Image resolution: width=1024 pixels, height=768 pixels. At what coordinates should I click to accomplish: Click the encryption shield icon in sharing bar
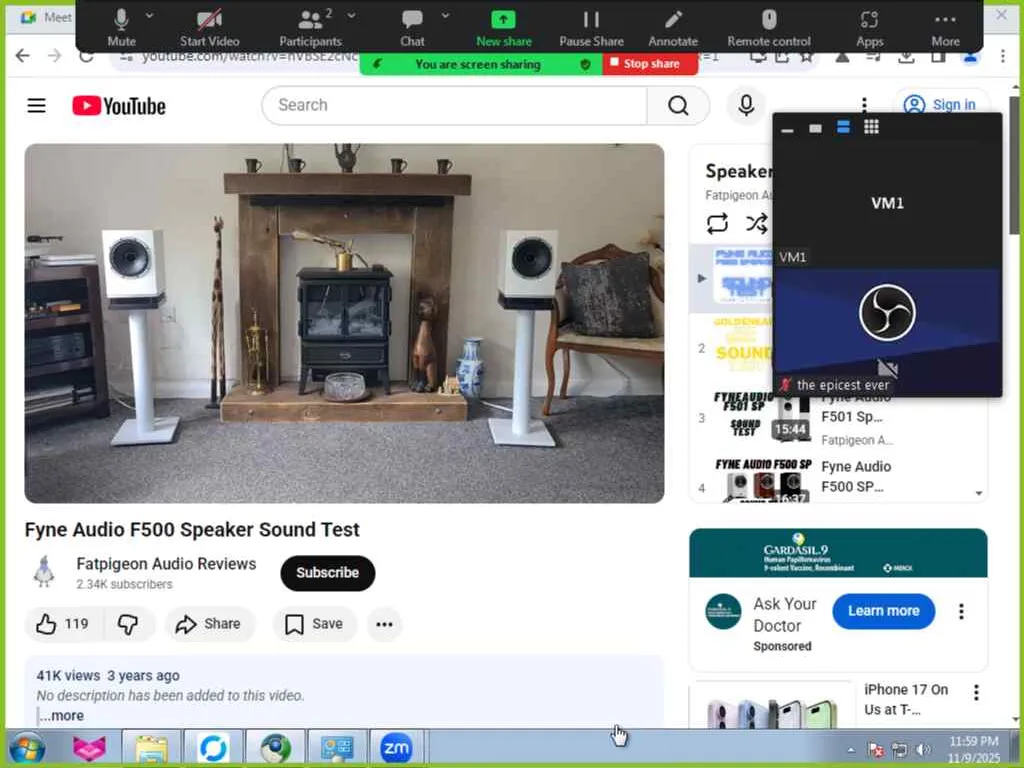(x=585, y=64)
